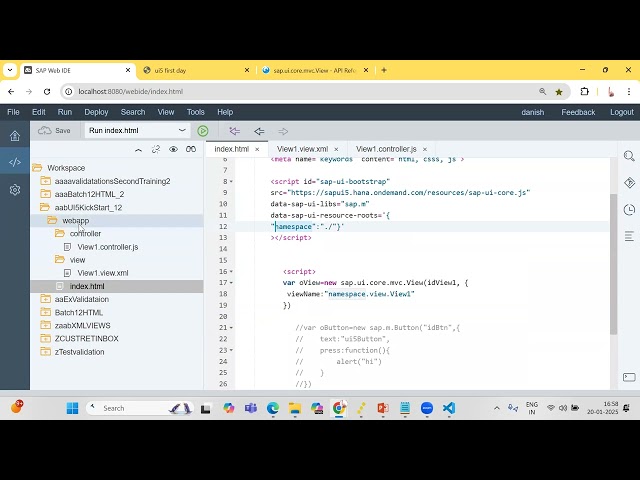This screenshot has height=480, width=640.
Task: Switch to the Development code perspective icon
Action: click(x=15, y=162)
